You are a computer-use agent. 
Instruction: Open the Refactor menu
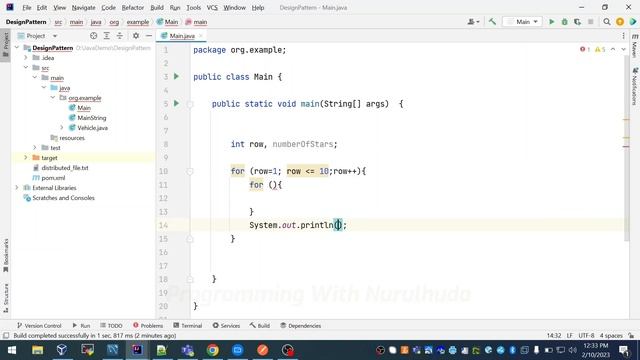[x=133, y=7]
